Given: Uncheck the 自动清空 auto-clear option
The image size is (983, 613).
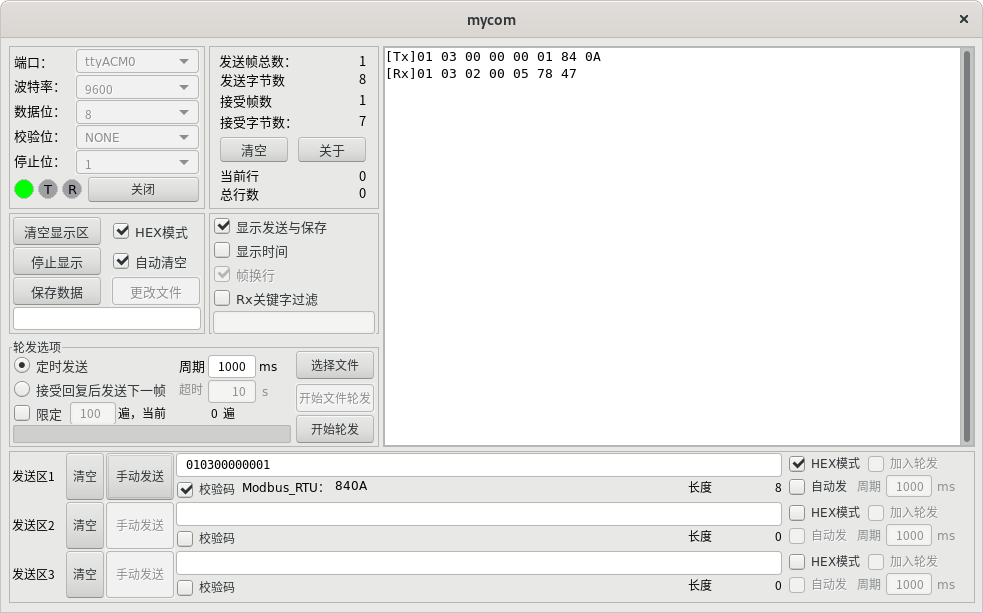Looking at the screenshot, I should pos(122,262).
